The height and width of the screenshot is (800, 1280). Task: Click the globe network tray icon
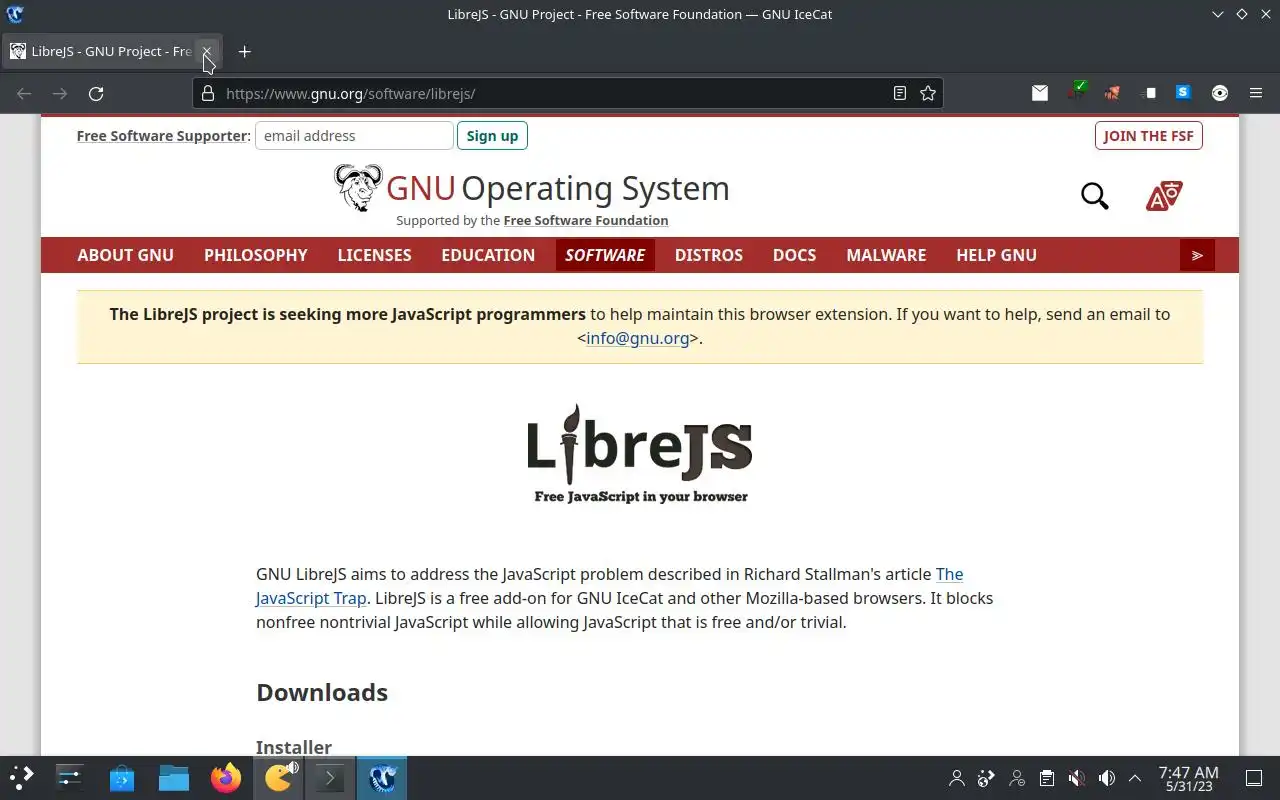(987, 778)
